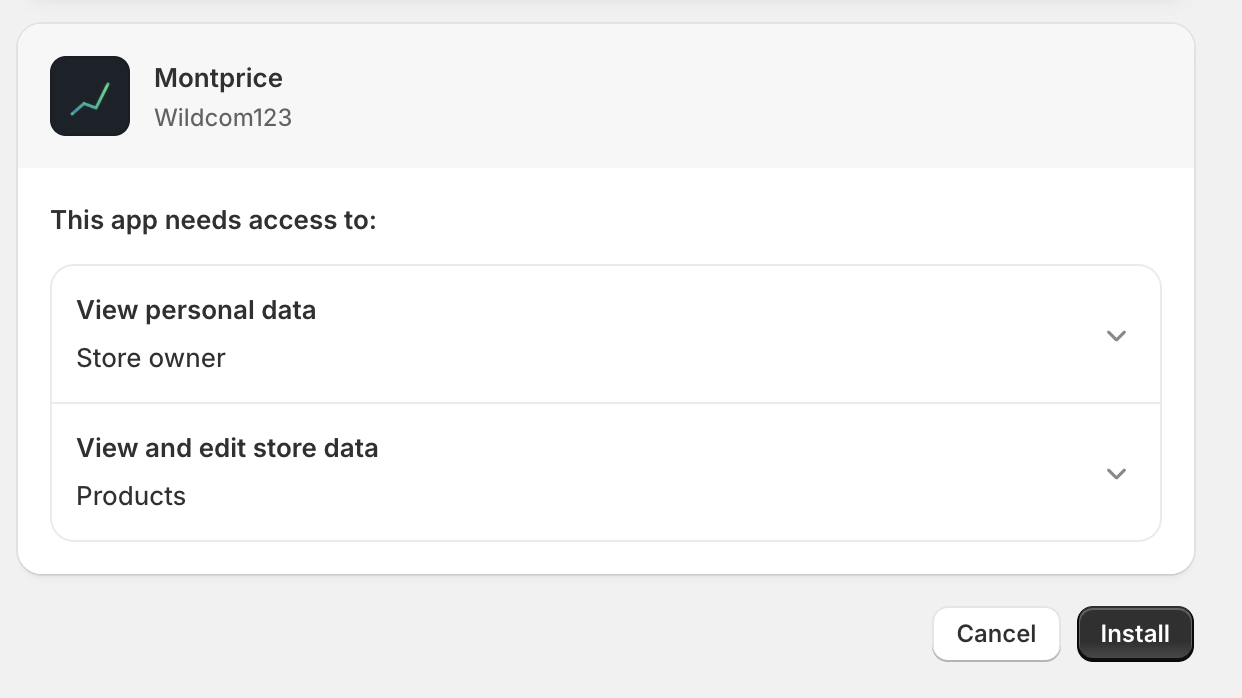Open the Wildcom123 developer name
Viewport: 1242px width, 698px height.
pyautogui.click(x=223, y=117)
